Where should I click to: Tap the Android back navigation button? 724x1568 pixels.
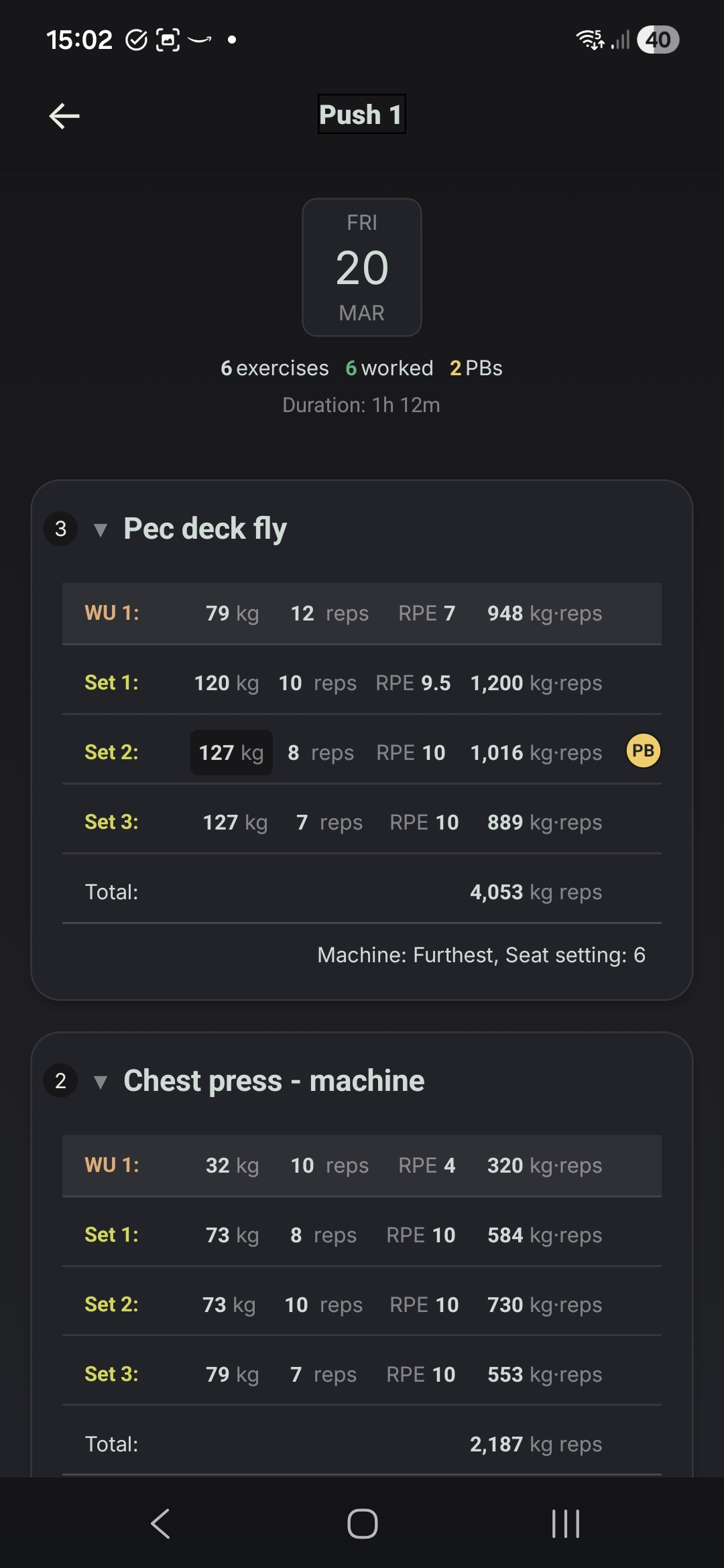point(160,1524)
